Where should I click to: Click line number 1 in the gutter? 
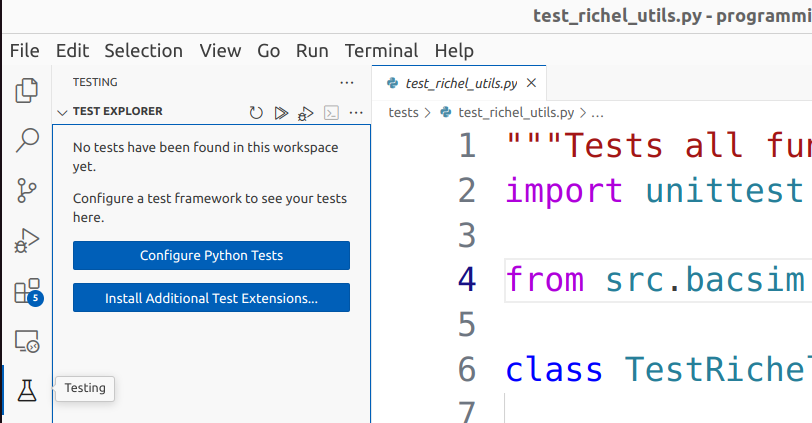467,145
